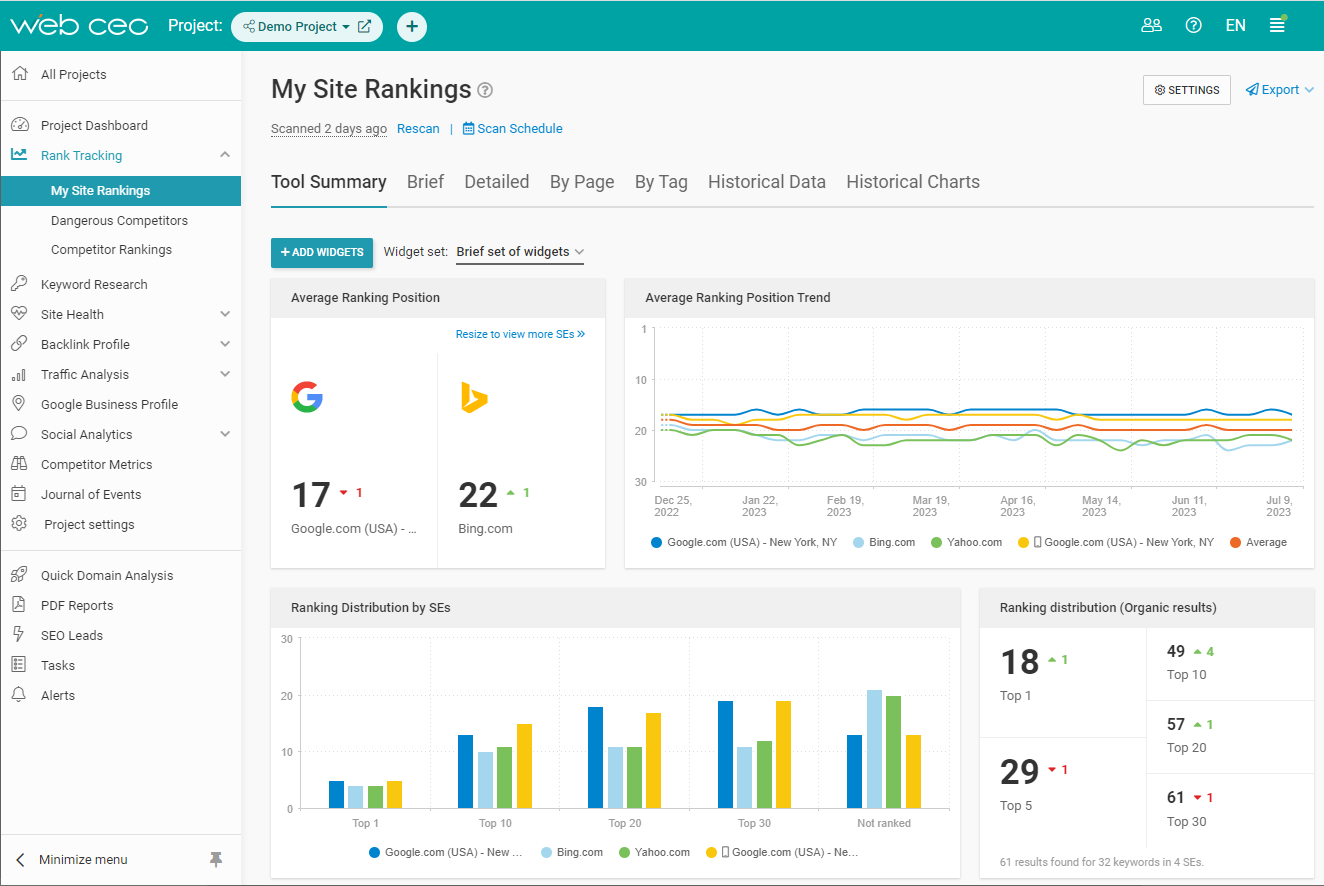Open the Scan Schedule link
This screenshot has width=1324, height=886.
512,129
